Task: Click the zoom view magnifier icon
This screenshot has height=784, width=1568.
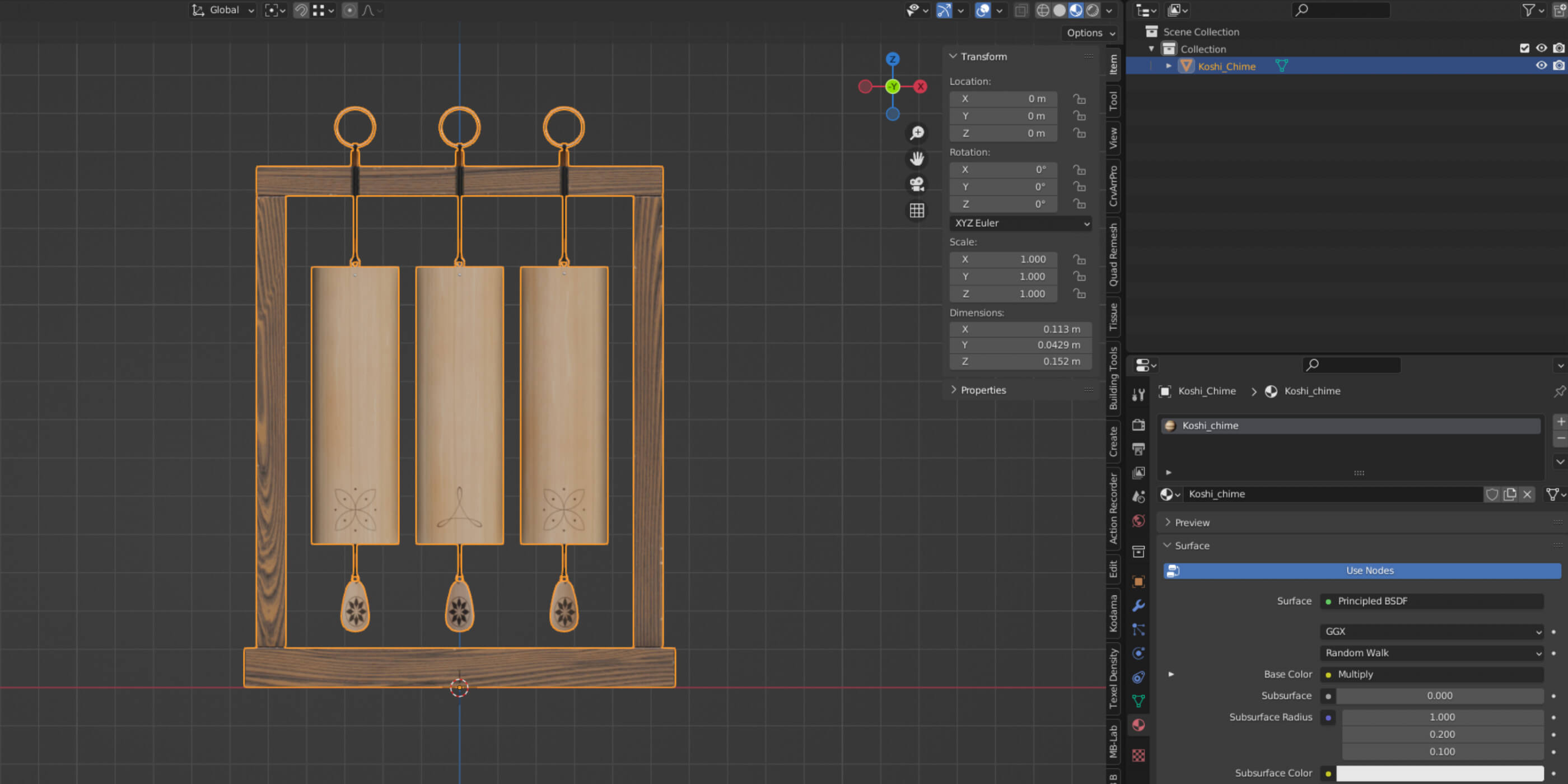Action: coord(917,133)
